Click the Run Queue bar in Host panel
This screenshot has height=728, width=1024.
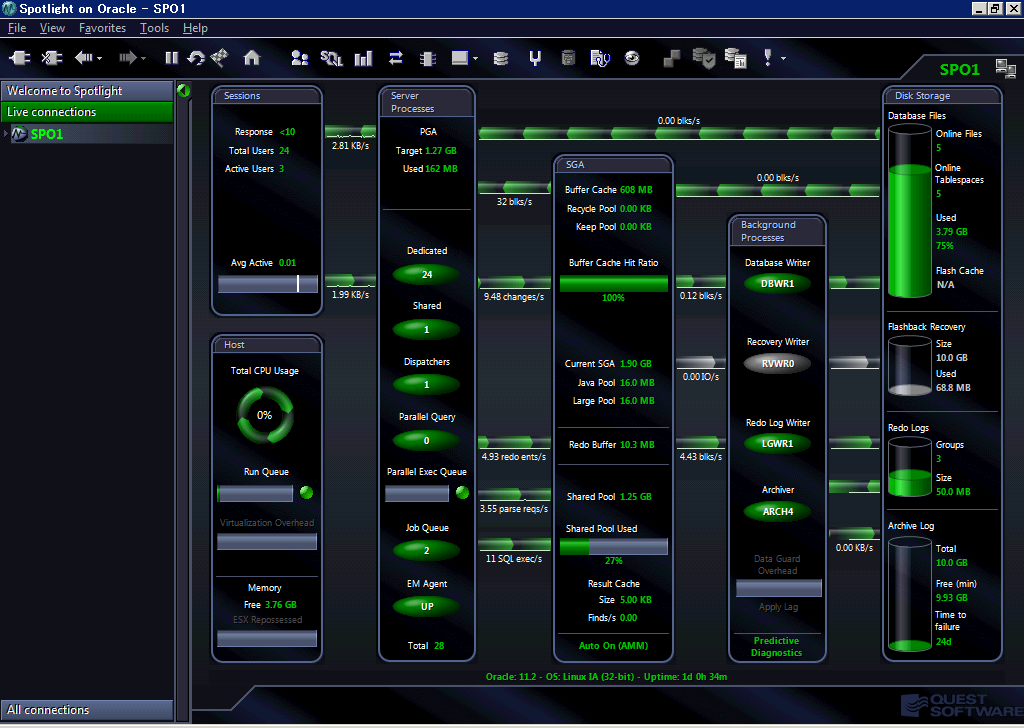(255, 494)
